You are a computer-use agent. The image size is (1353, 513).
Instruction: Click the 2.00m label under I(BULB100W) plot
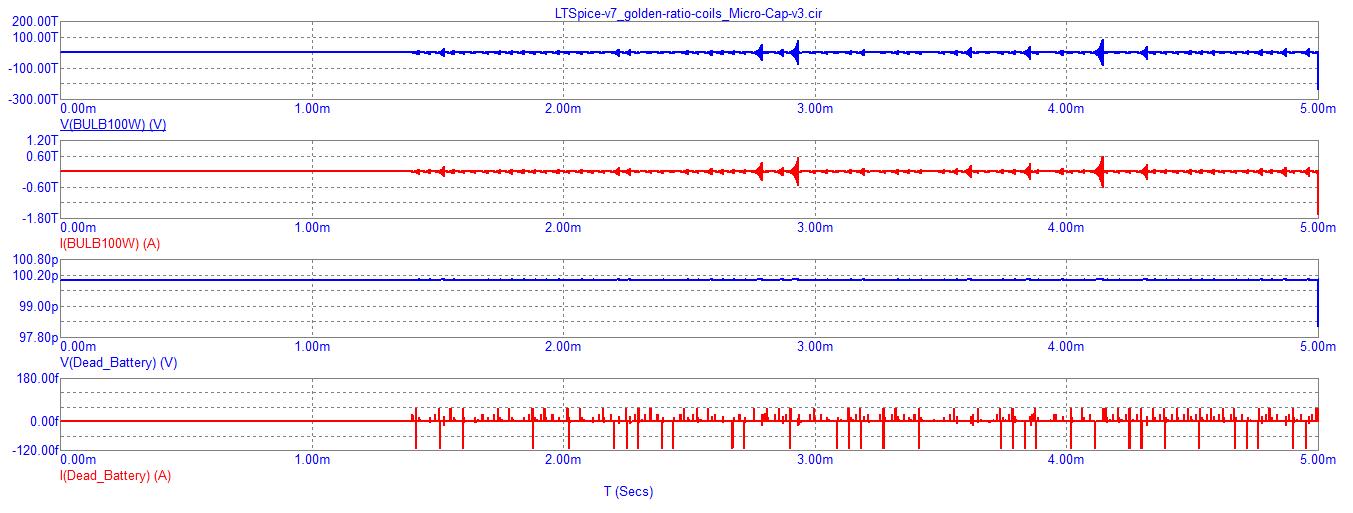pos(563,228)
